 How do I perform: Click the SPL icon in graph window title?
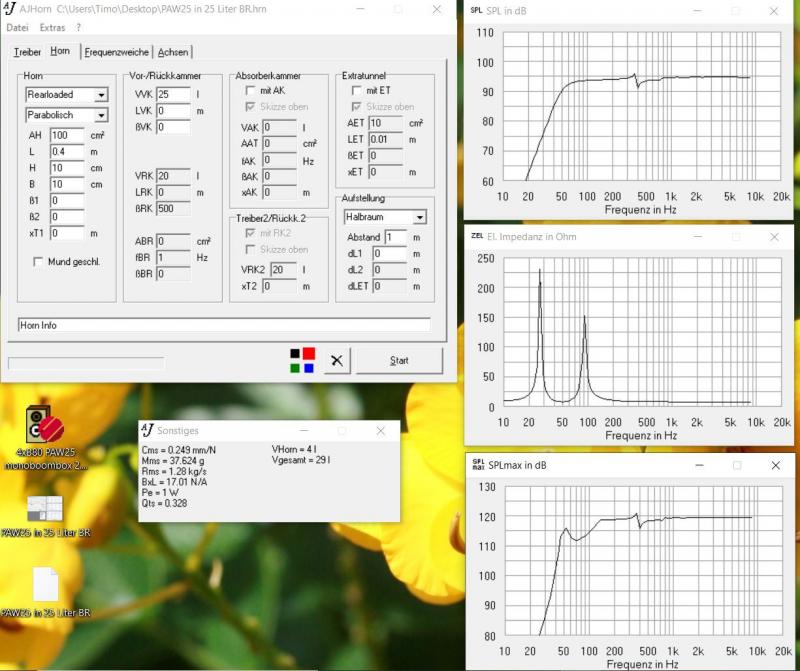(476, 10)
